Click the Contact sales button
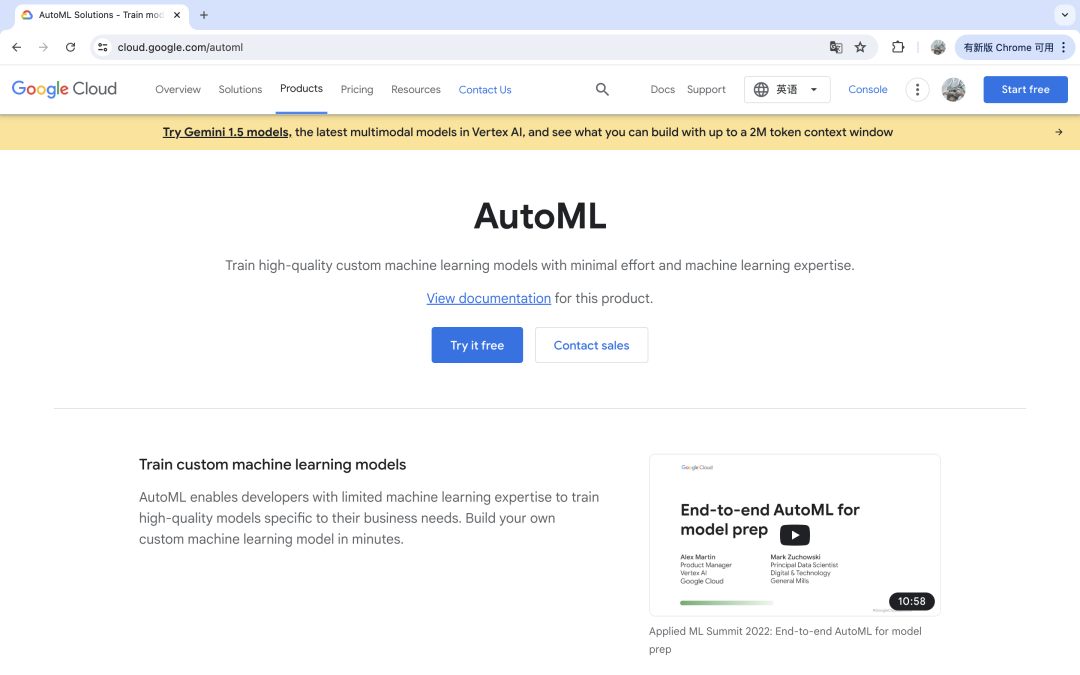This screenshot has width=1080, height=675. (591, 345)
